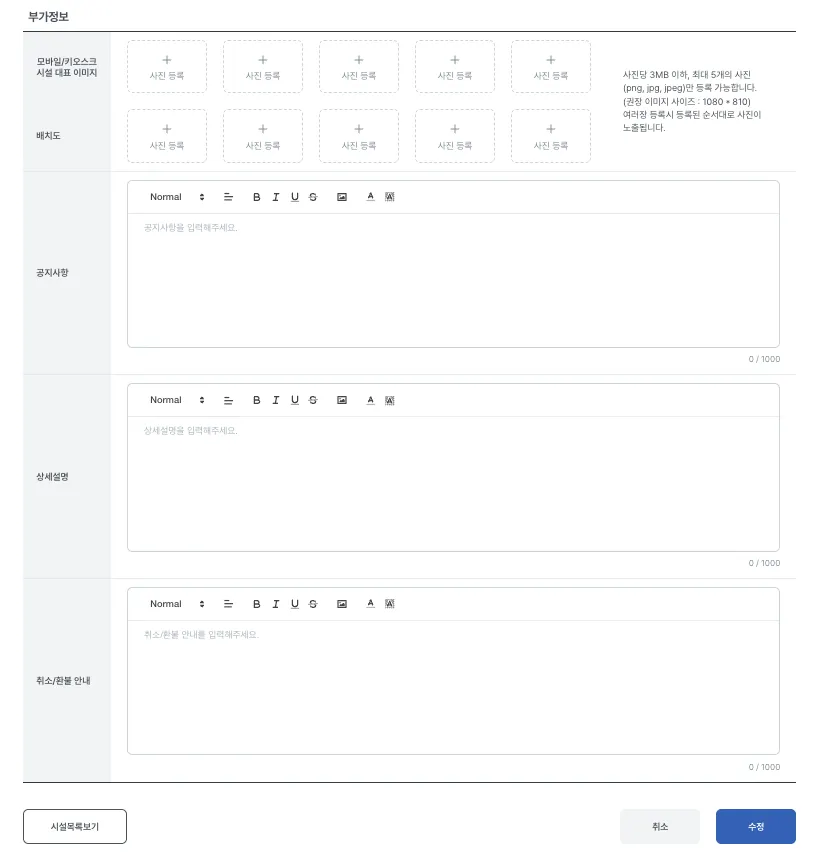
Task: Toggle bold in the 공지사항 editor
Action: 256,197
